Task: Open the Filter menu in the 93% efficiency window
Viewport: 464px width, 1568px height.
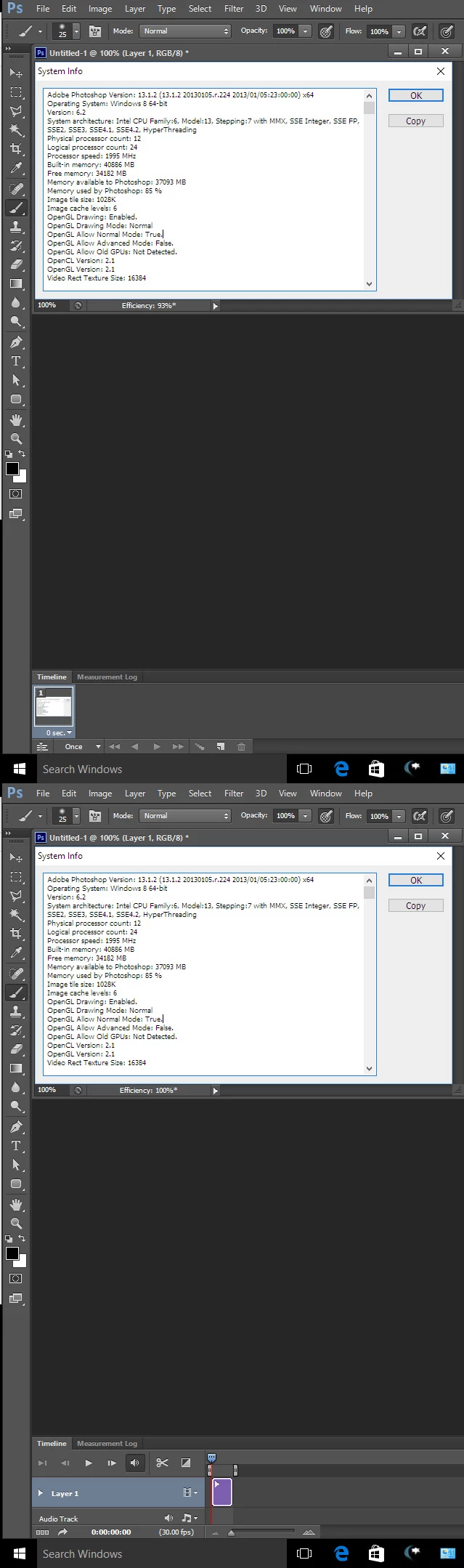Action: coord(234,9)
